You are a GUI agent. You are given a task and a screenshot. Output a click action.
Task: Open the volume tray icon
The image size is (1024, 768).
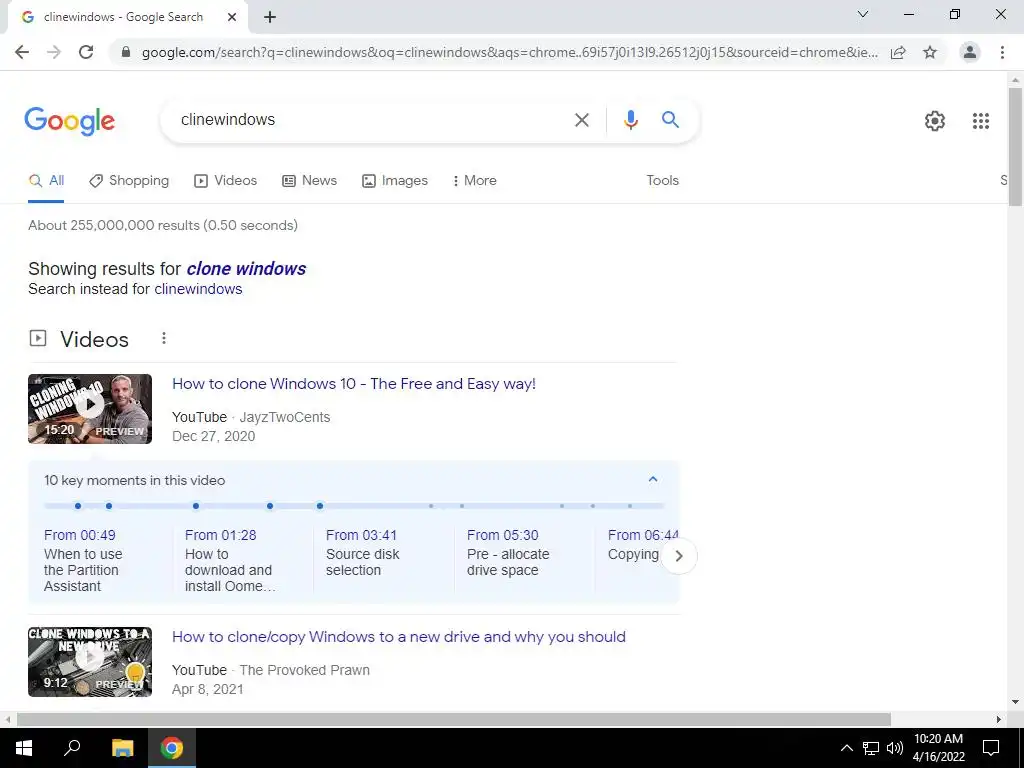894,748
